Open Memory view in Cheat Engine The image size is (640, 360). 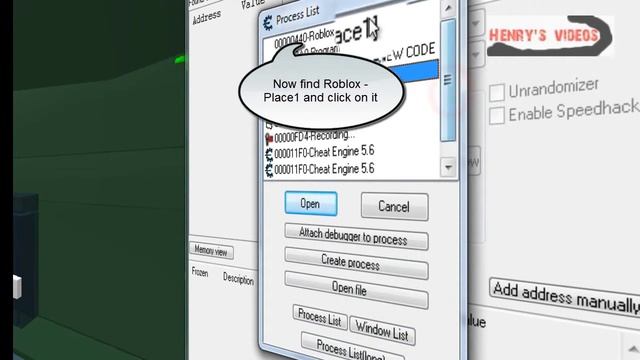pyautogui.click(x=211, y=251)
